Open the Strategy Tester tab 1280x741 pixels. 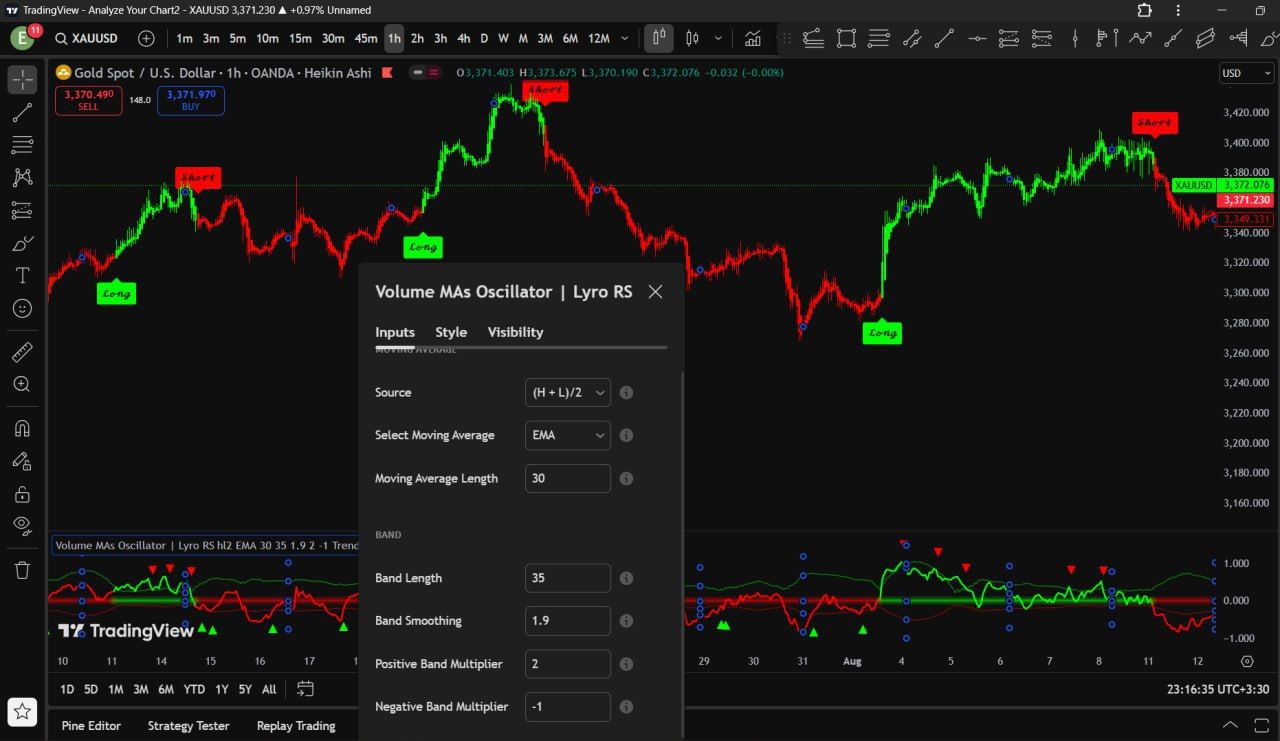188,726
